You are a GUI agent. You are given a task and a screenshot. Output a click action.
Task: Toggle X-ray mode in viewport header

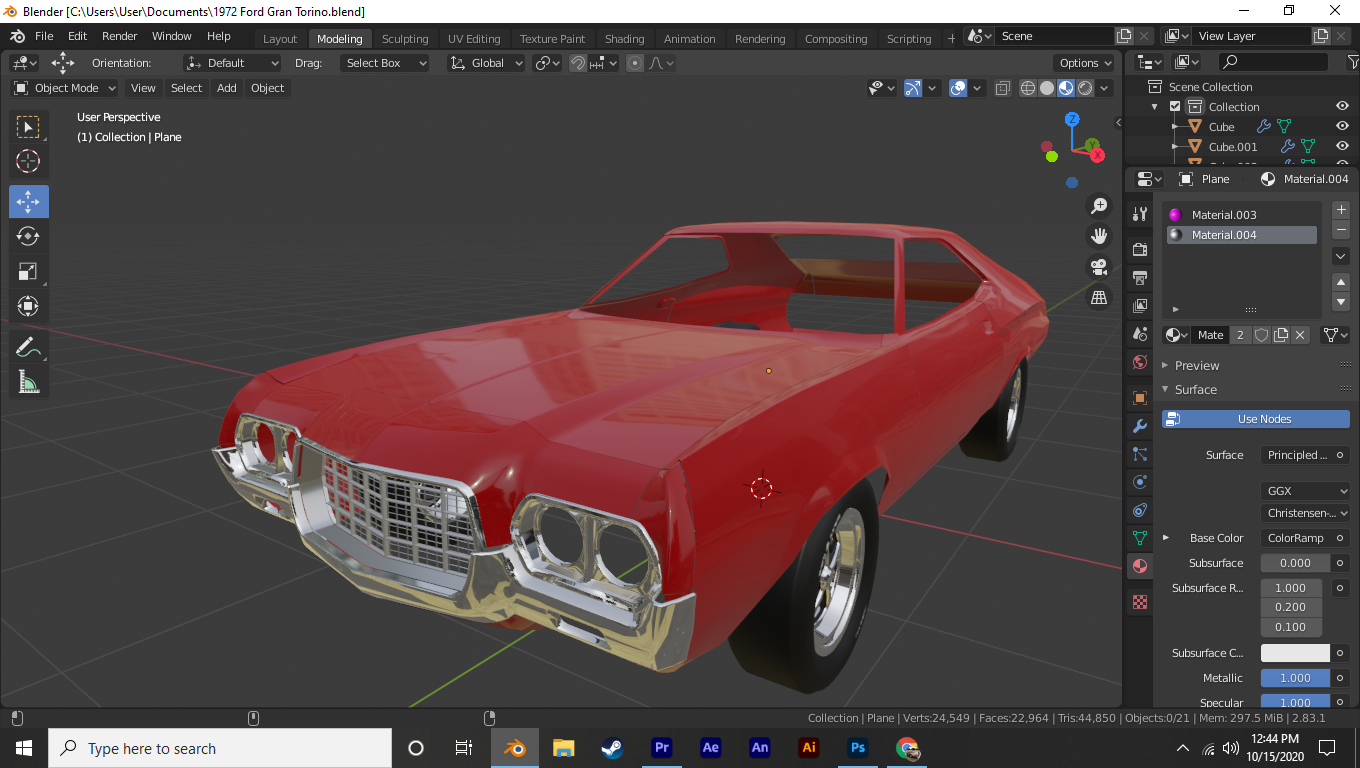pyautogui.click(x=1003, y=88)
